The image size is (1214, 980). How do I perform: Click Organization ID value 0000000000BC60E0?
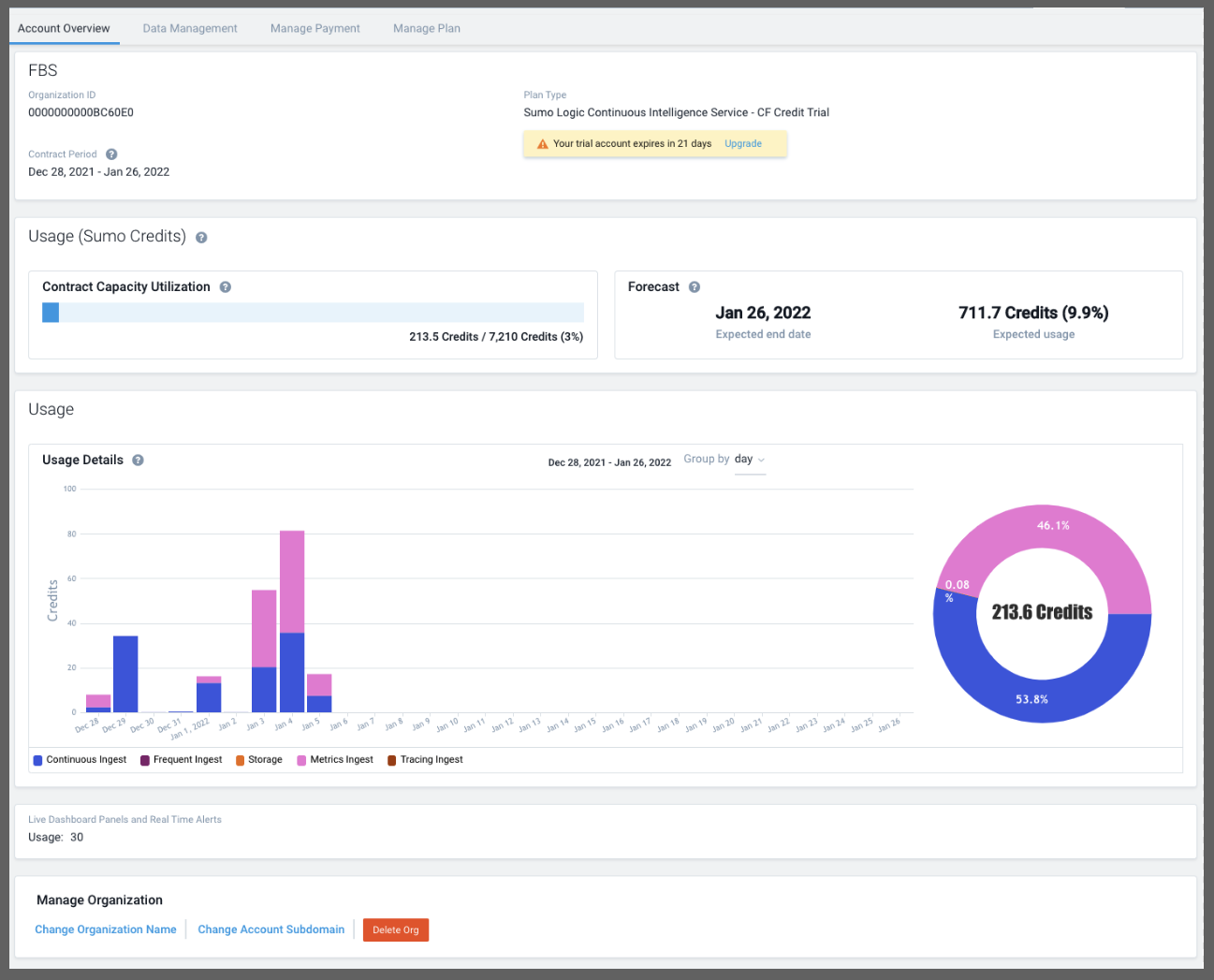pos(80,112)
